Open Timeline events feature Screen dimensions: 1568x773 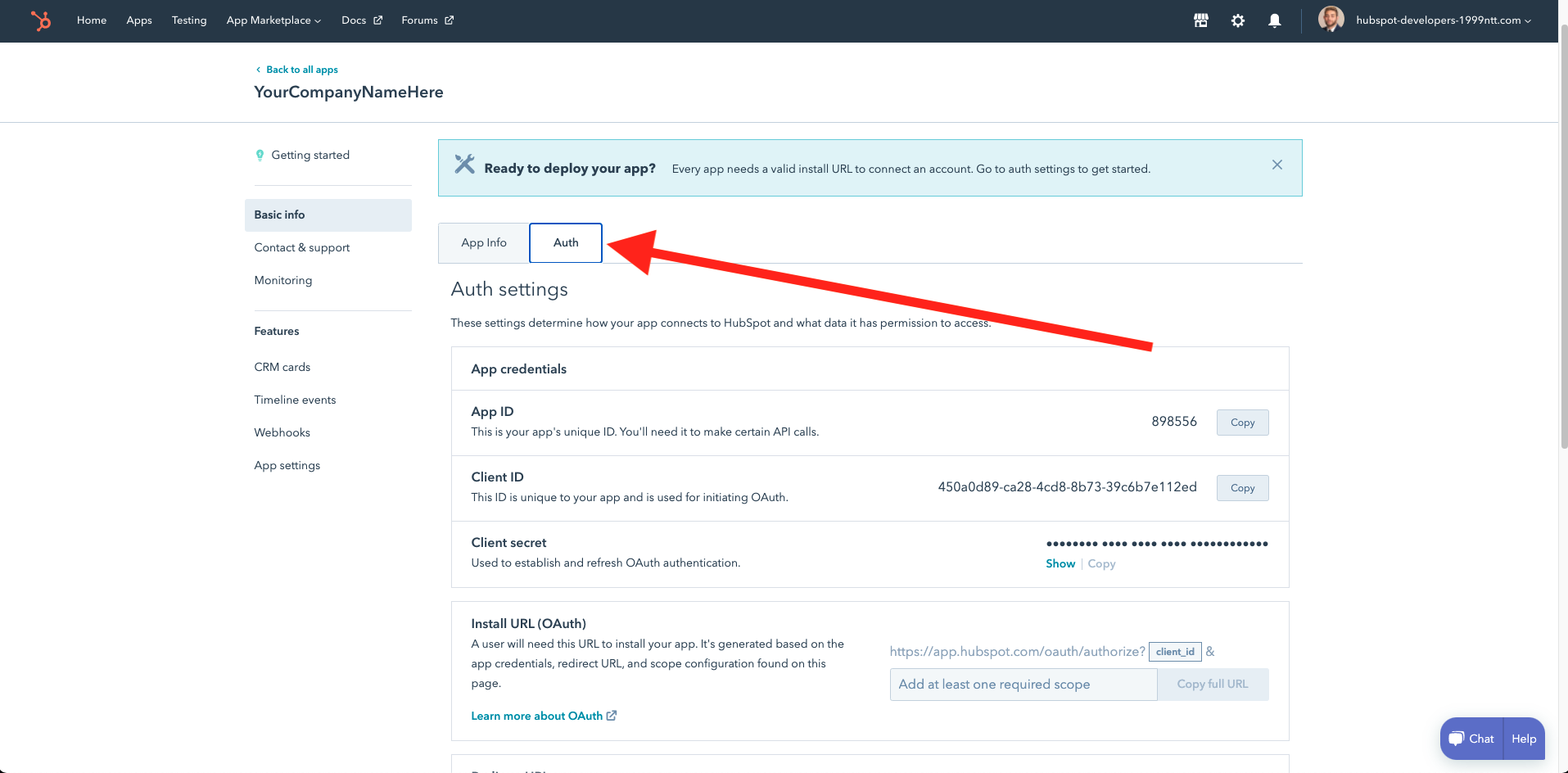click(295, 400)
